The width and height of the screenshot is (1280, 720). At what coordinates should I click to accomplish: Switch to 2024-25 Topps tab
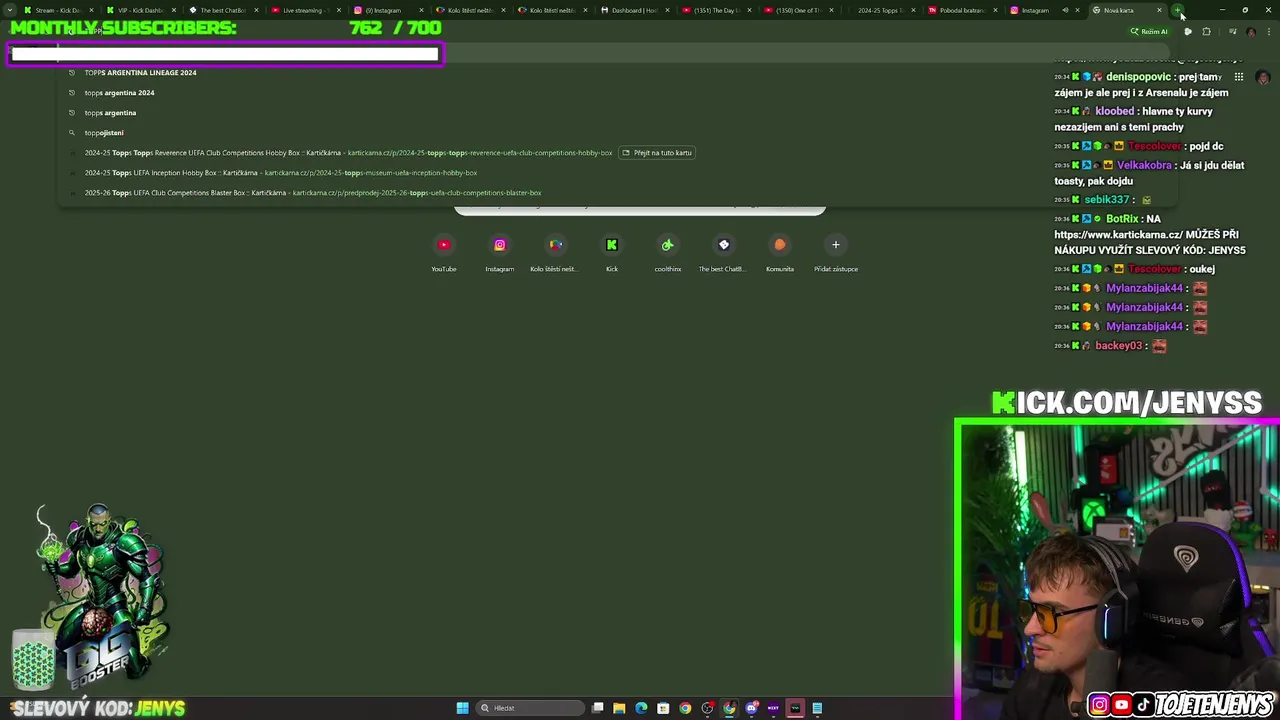coord(878,10)
